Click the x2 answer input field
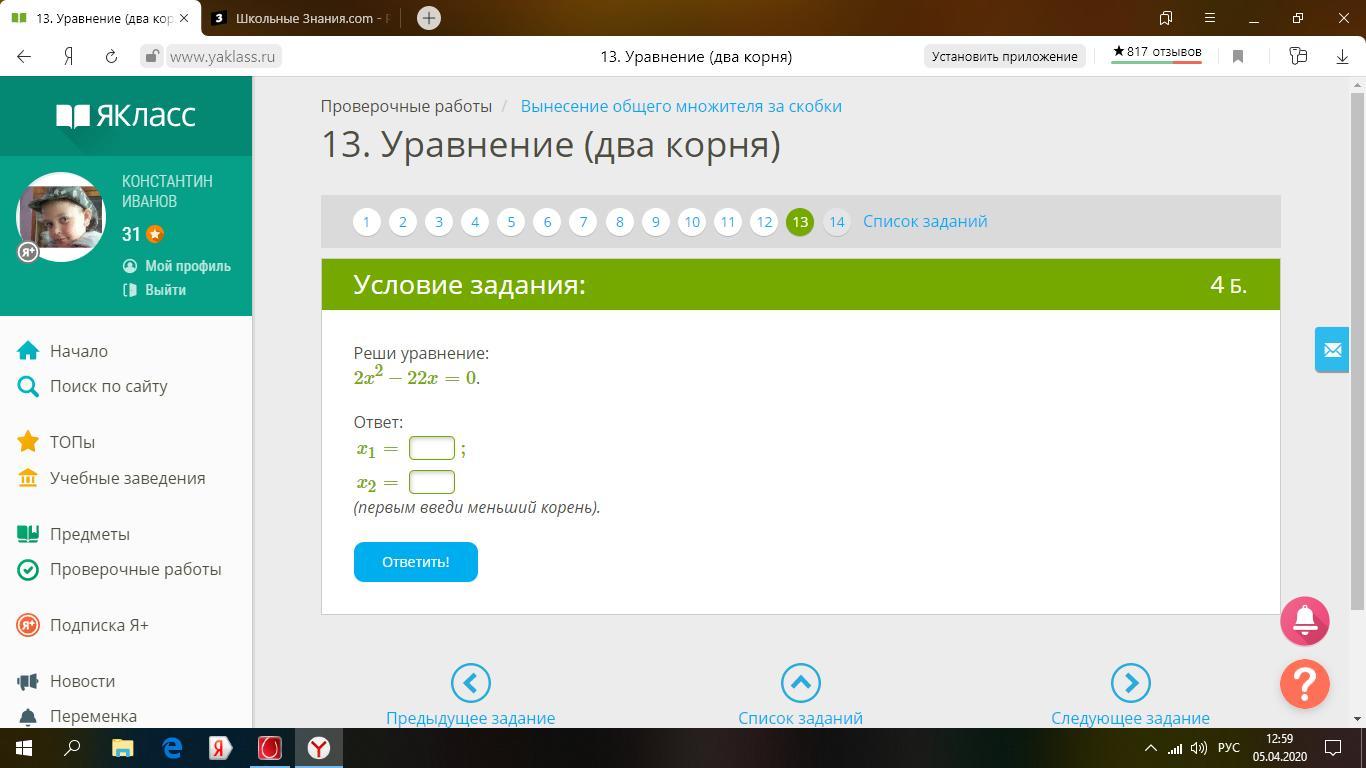The width and height of the screenshot is (1366, 768). click(x=431, y=482)
